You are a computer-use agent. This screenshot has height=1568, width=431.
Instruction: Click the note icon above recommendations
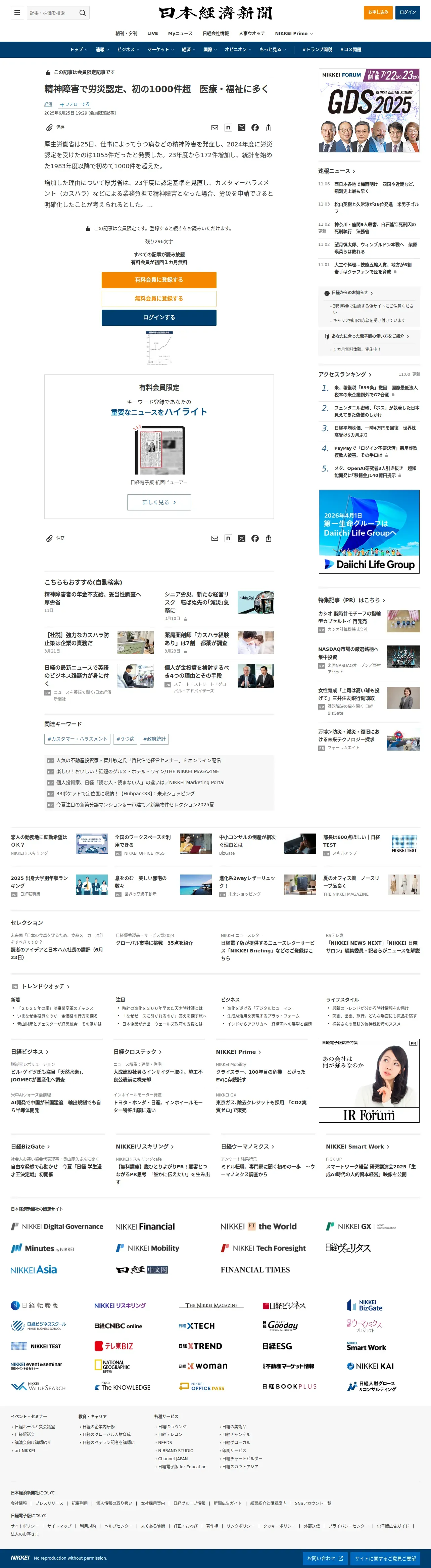228,539
